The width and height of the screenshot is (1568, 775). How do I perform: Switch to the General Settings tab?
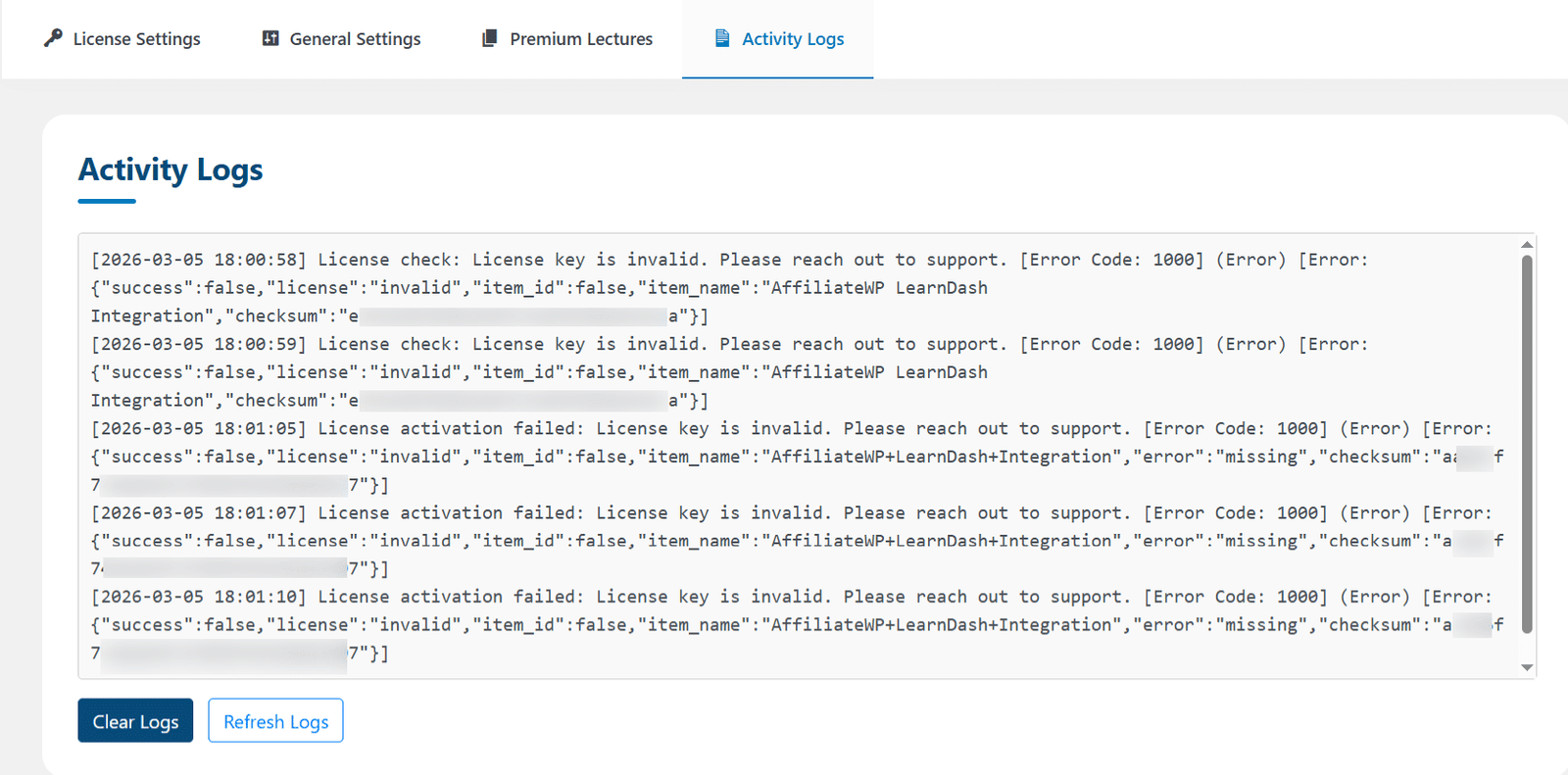click(x=341, y=39)
